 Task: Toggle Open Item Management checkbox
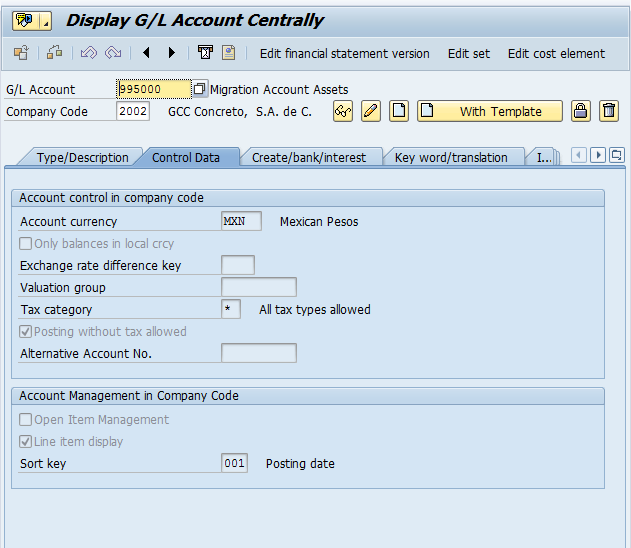click(x=26, y=420)
